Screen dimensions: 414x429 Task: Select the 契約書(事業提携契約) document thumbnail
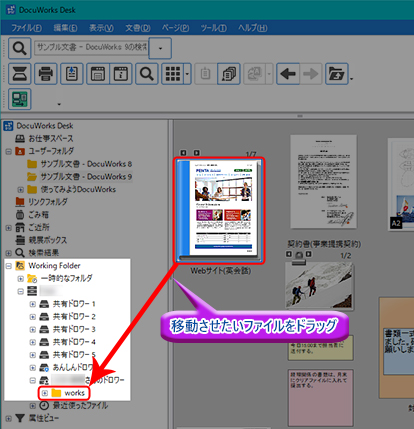(x=323, y=182)
